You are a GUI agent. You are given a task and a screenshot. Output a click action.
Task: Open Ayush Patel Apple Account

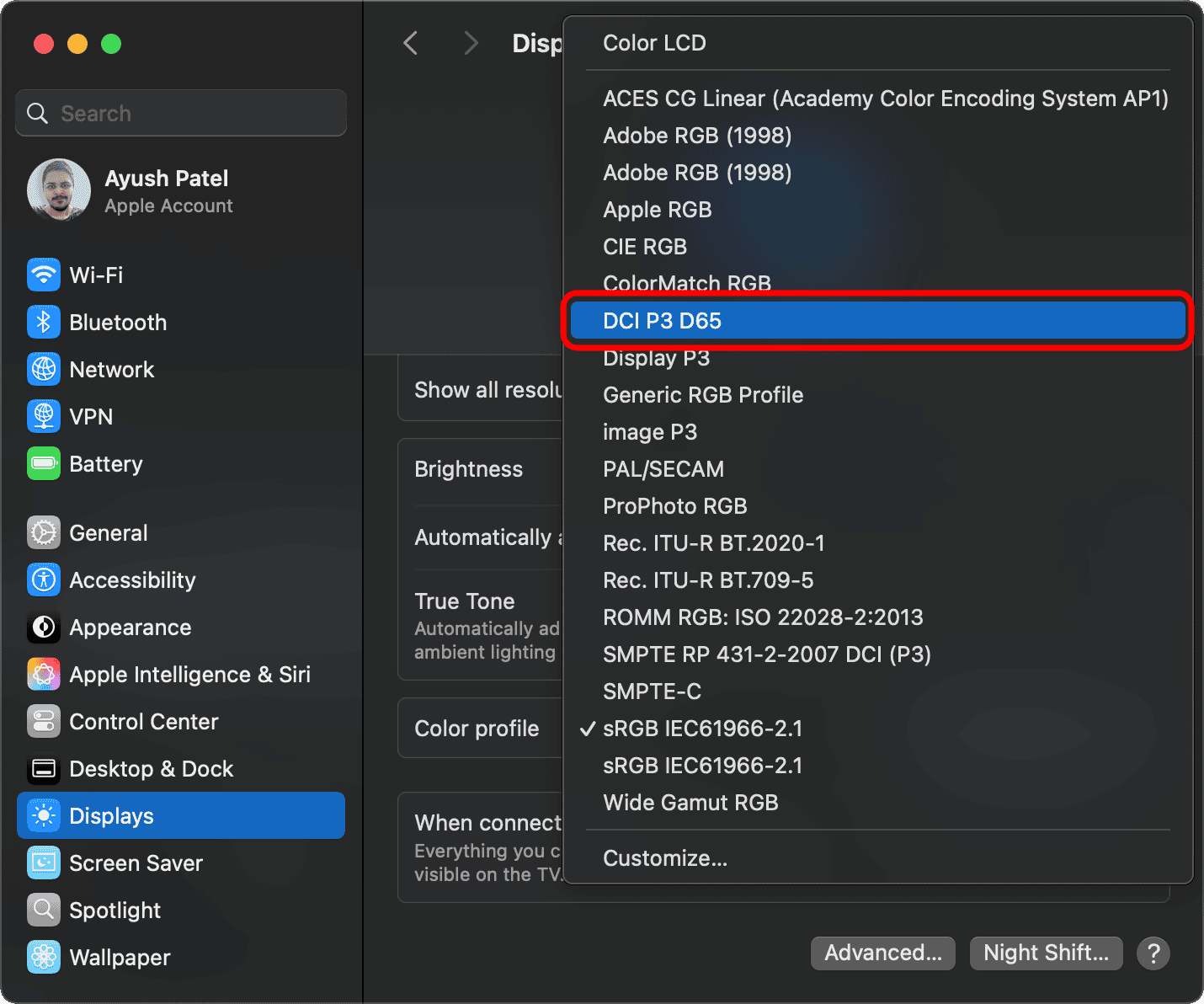pyautogui.click(x=168, y=191)
